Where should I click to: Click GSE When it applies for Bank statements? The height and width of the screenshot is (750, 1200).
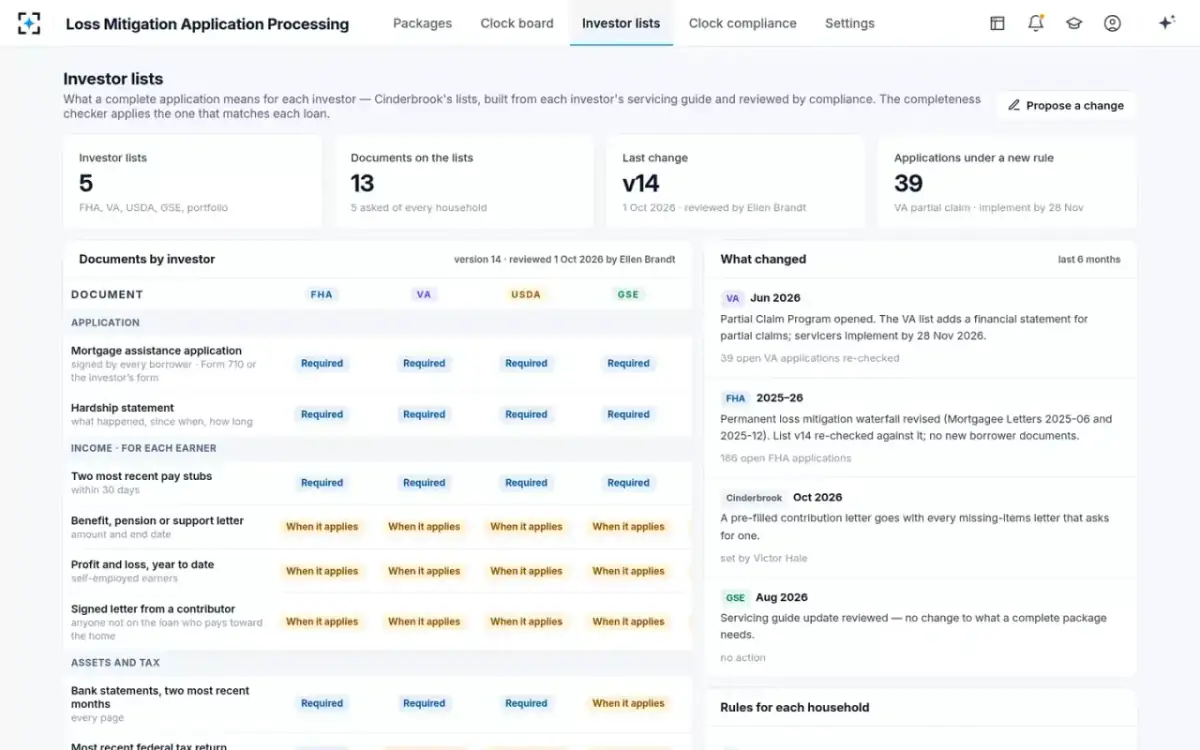coord(628,704)
